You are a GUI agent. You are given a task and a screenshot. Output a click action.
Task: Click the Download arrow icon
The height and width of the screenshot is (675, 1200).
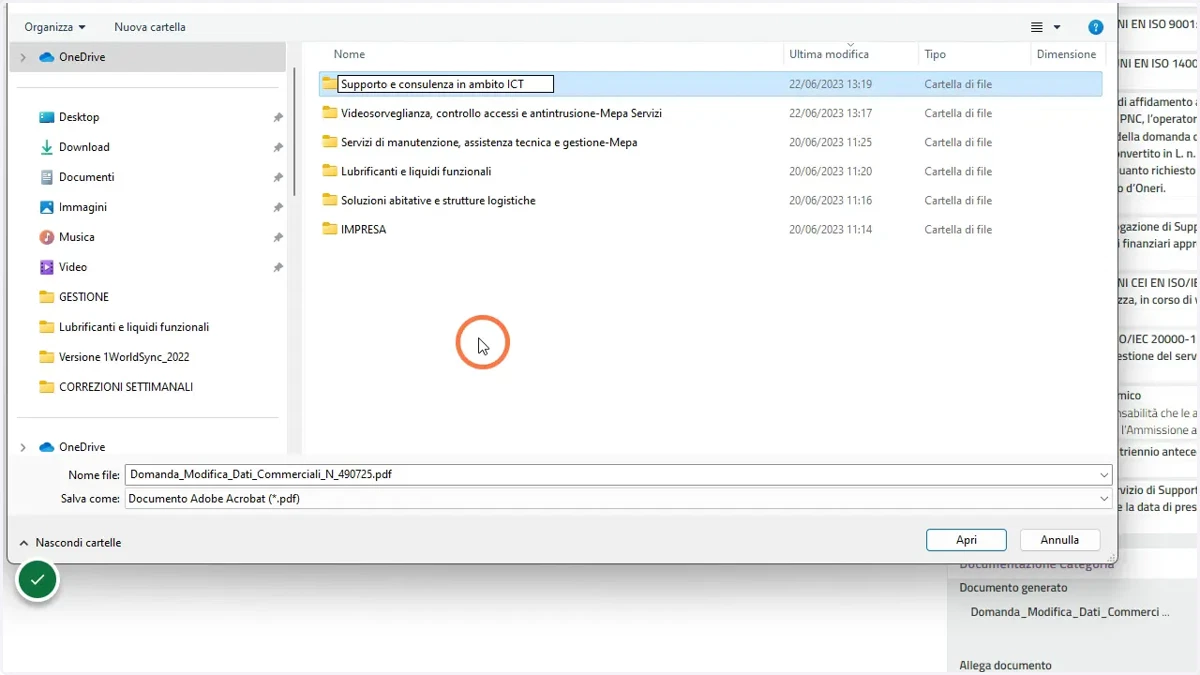coord(46,147)
